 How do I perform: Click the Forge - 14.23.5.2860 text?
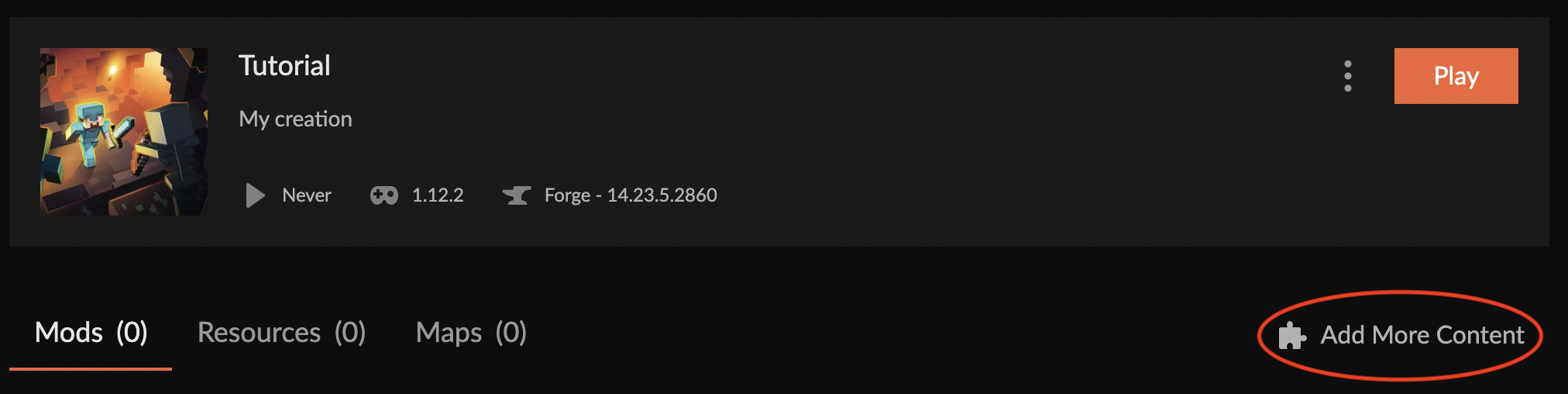(631, 195)
